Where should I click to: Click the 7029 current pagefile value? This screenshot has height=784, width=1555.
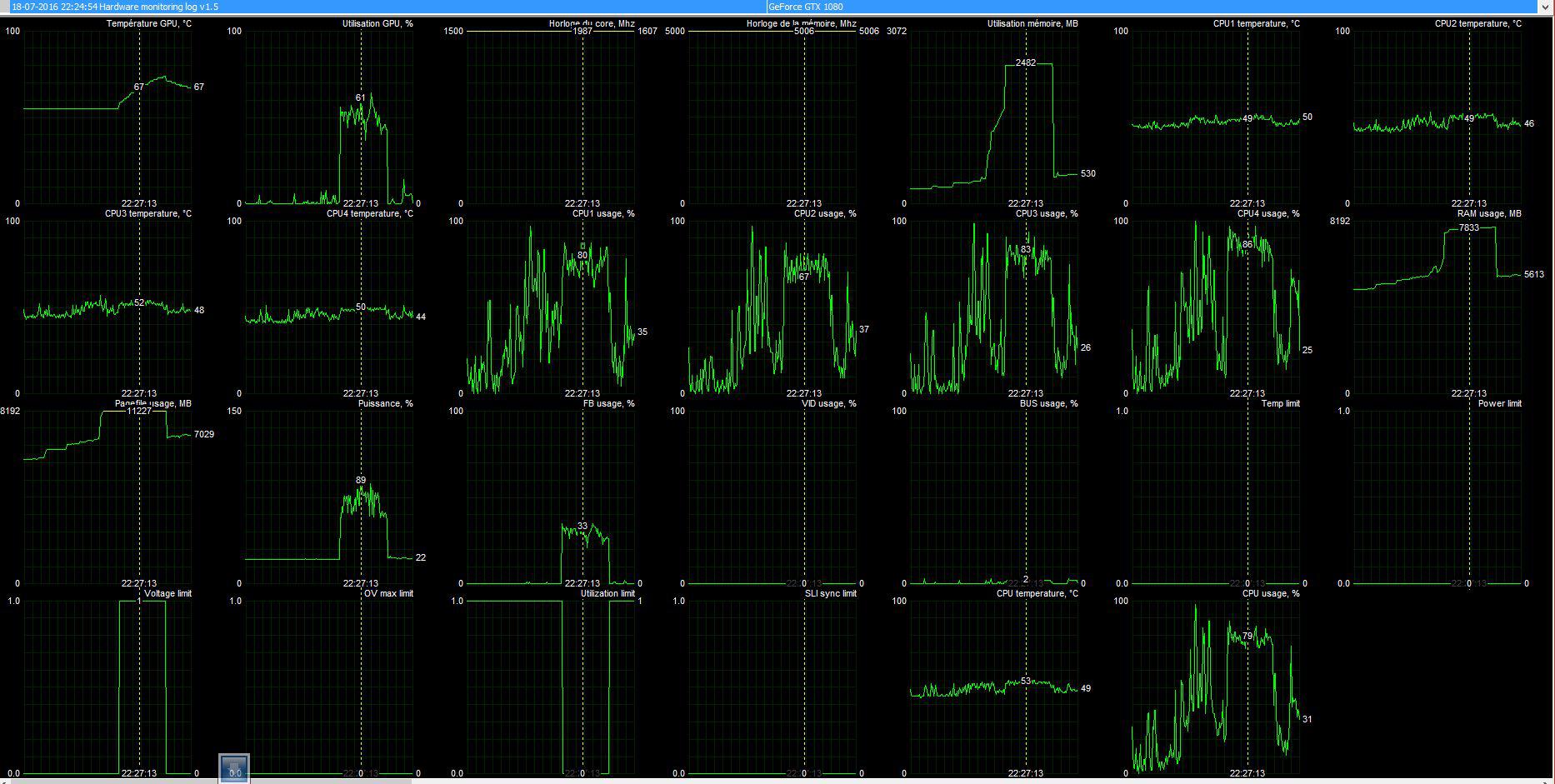204,434
